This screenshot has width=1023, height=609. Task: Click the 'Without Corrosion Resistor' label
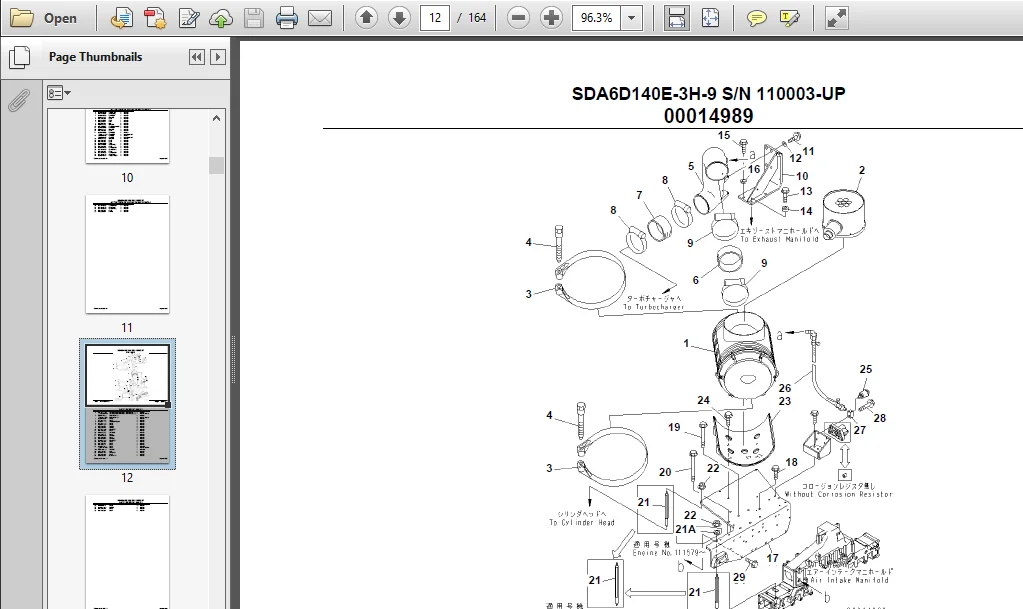pos(838,494)
